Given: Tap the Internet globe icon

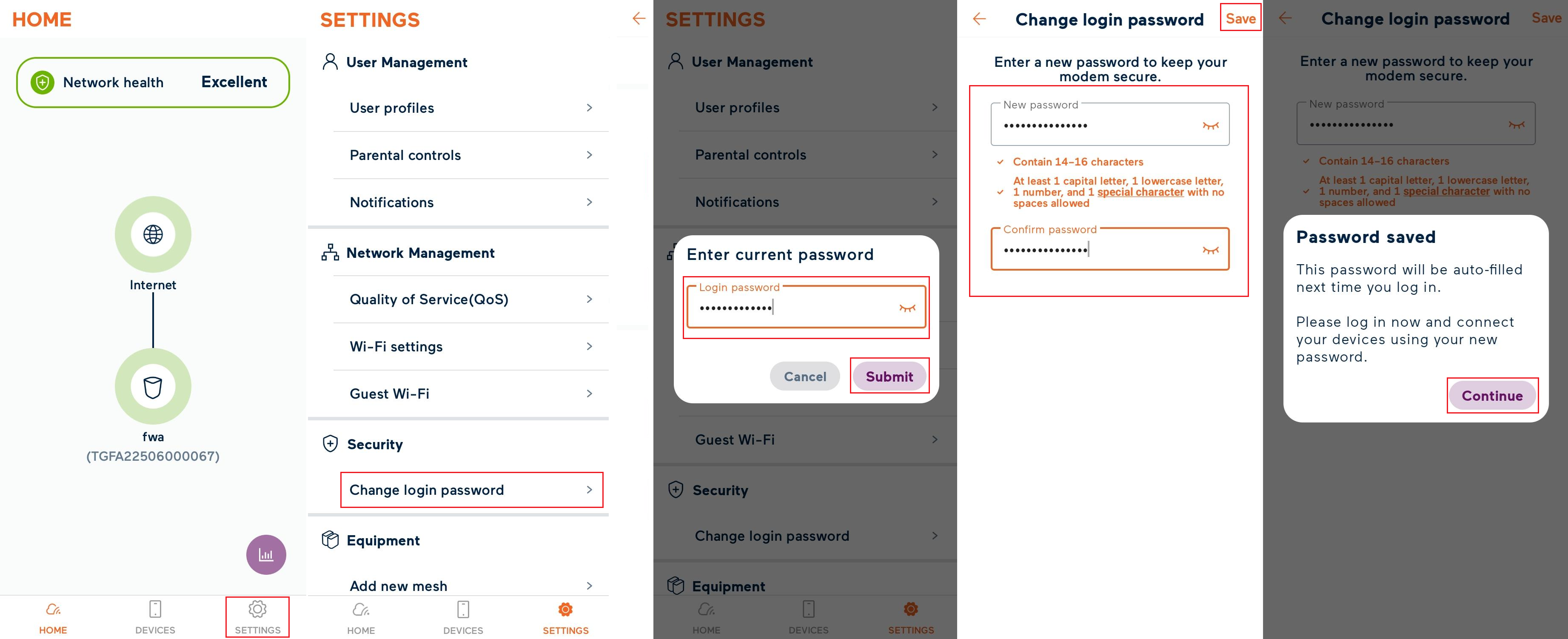Looking at the screenshot, I should (x=153, y=234).
